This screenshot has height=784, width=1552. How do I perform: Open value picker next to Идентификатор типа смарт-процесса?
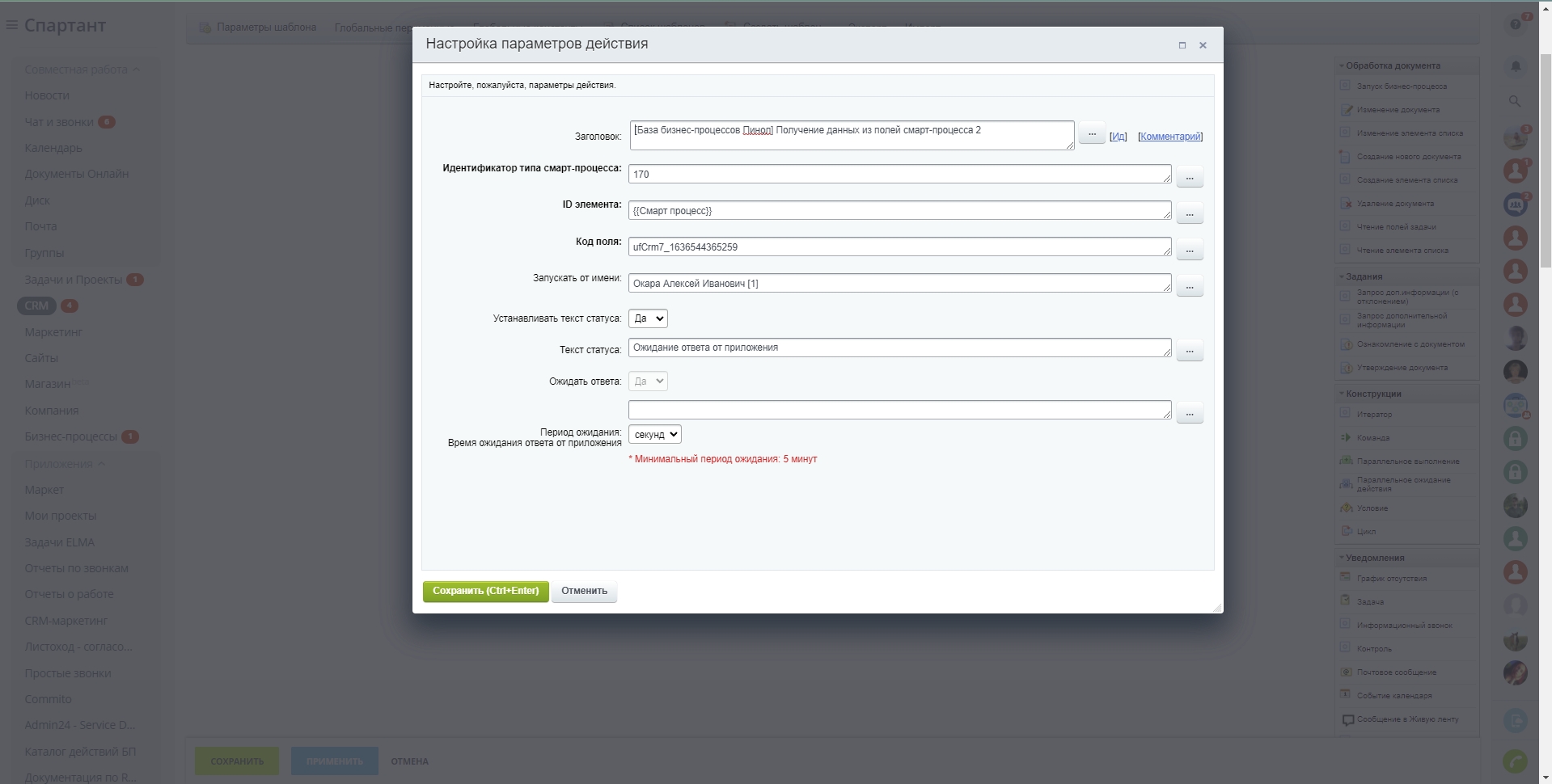1189,176
